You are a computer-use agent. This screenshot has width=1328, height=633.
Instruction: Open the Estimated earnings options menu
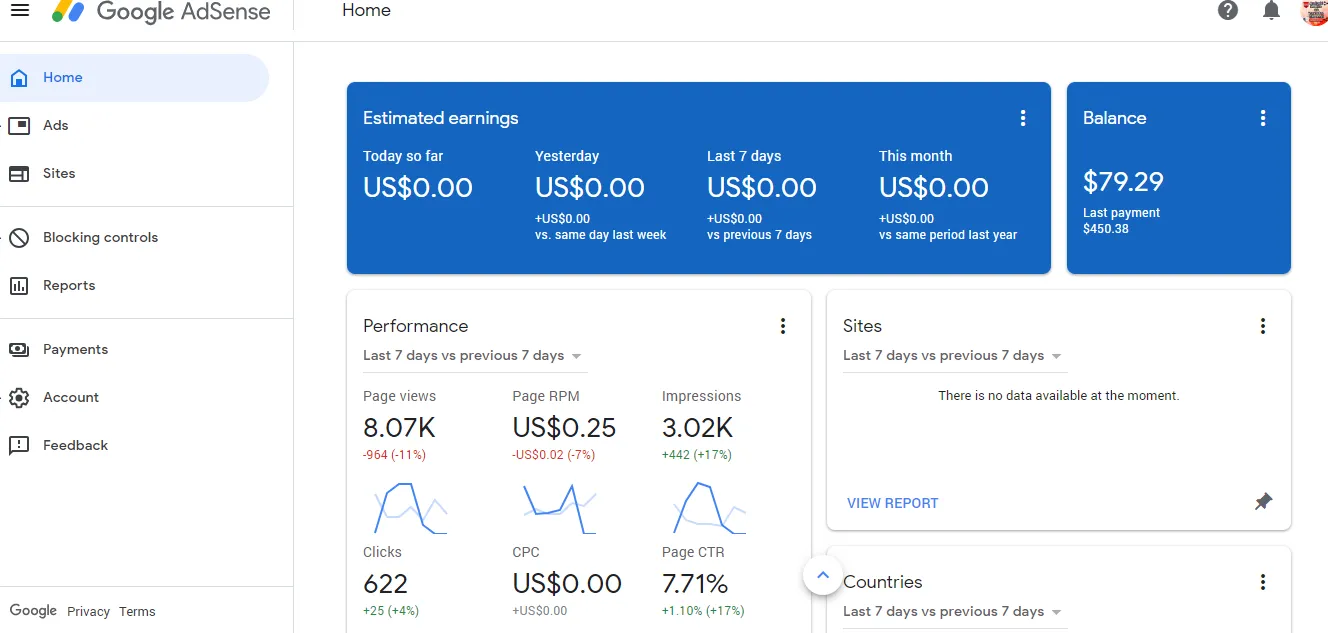pos(1023,117)
